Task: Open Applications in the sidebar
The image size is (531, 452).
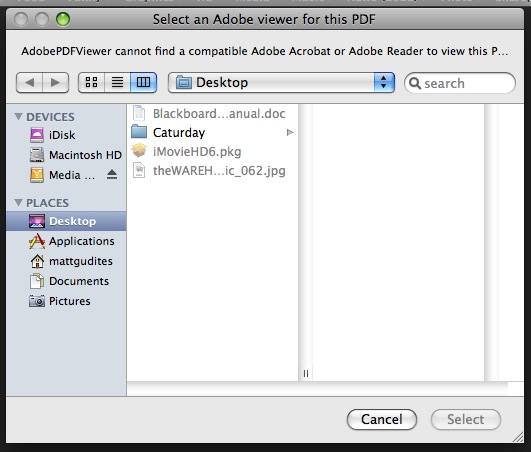Action: [x=66, y=241]
